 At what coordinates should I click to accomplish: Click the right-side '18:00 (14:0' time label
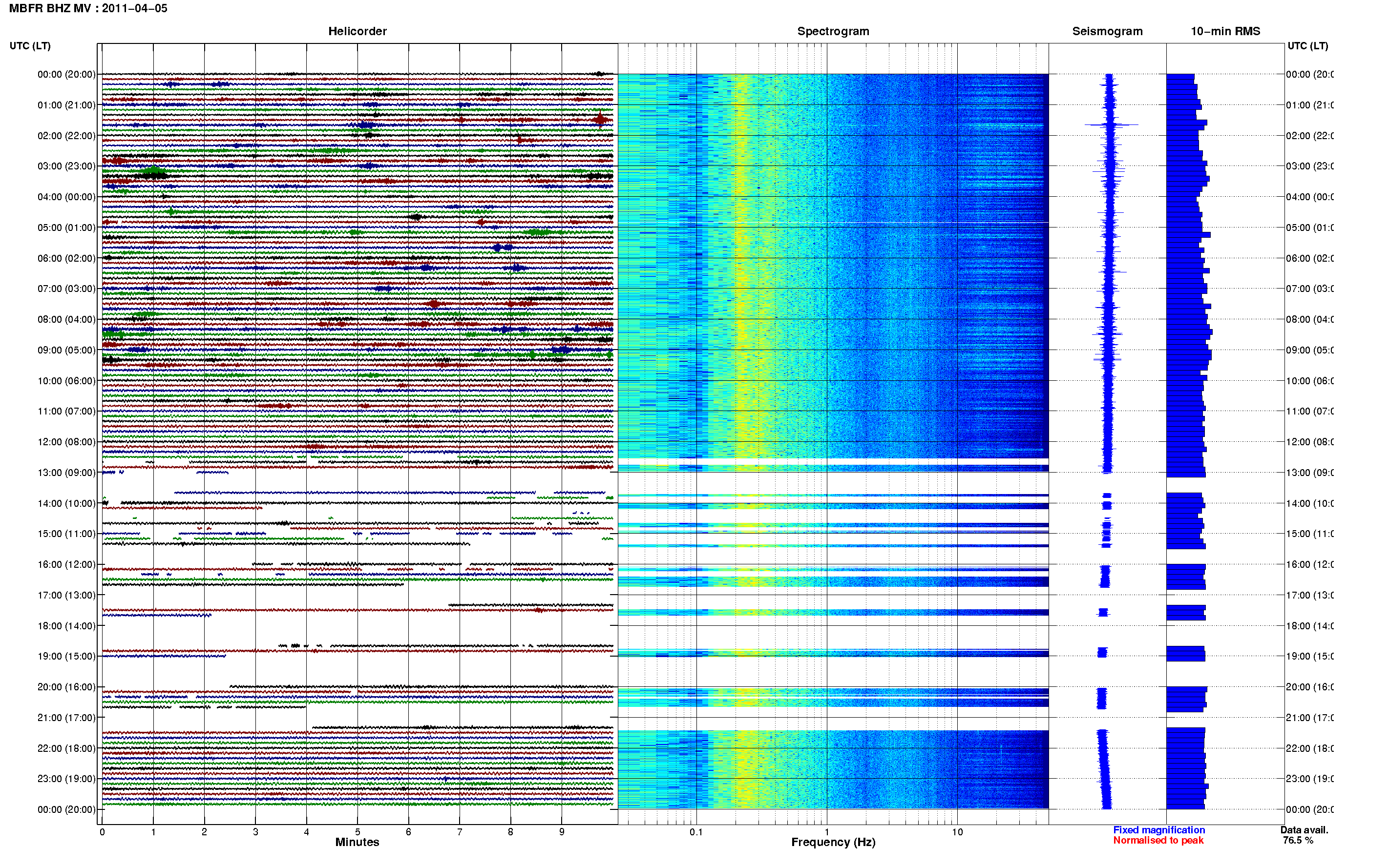pyautogui.click(x=1309, y=626)
